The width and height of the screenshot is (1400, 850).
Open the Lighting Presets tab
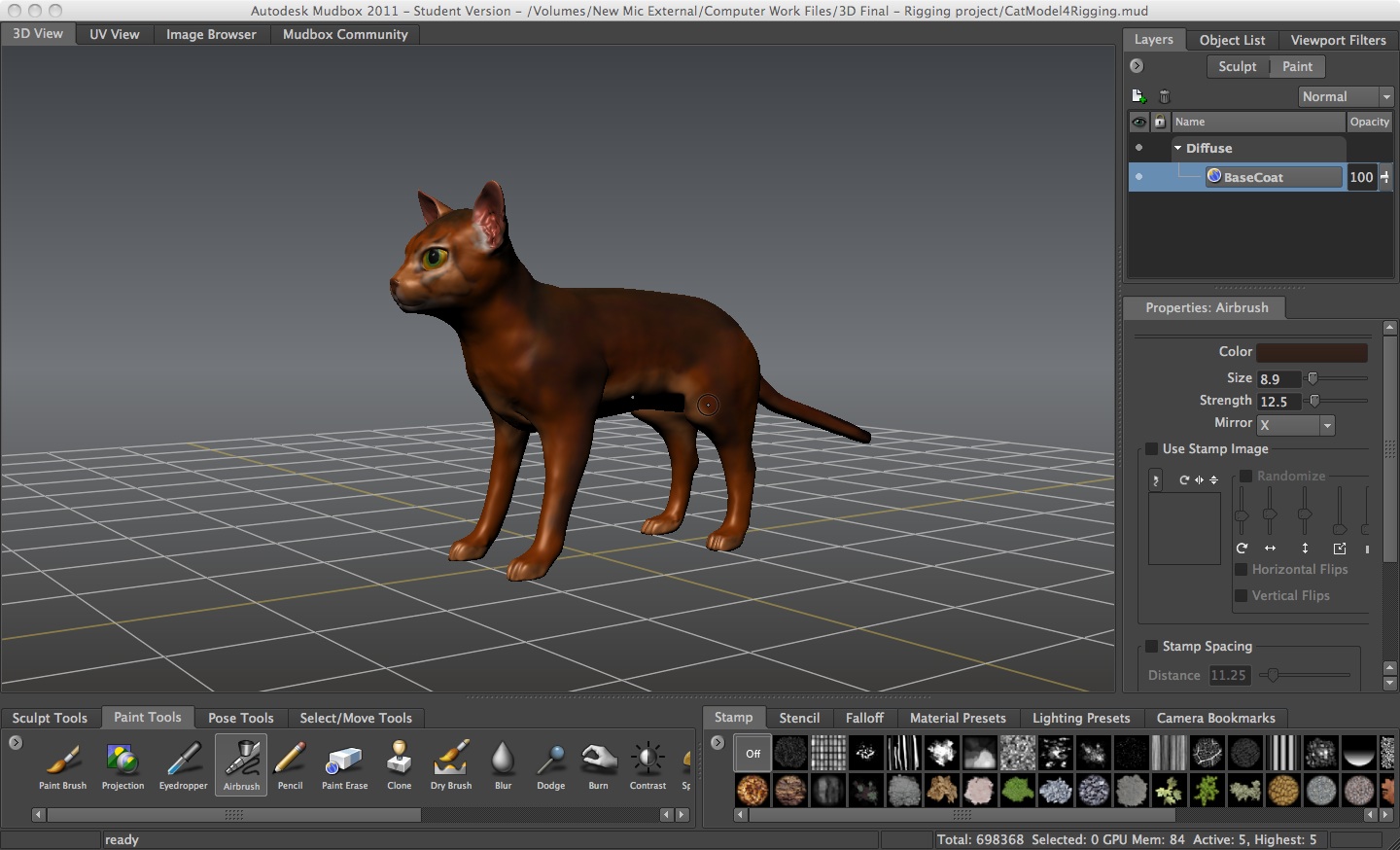point(1081,718)
